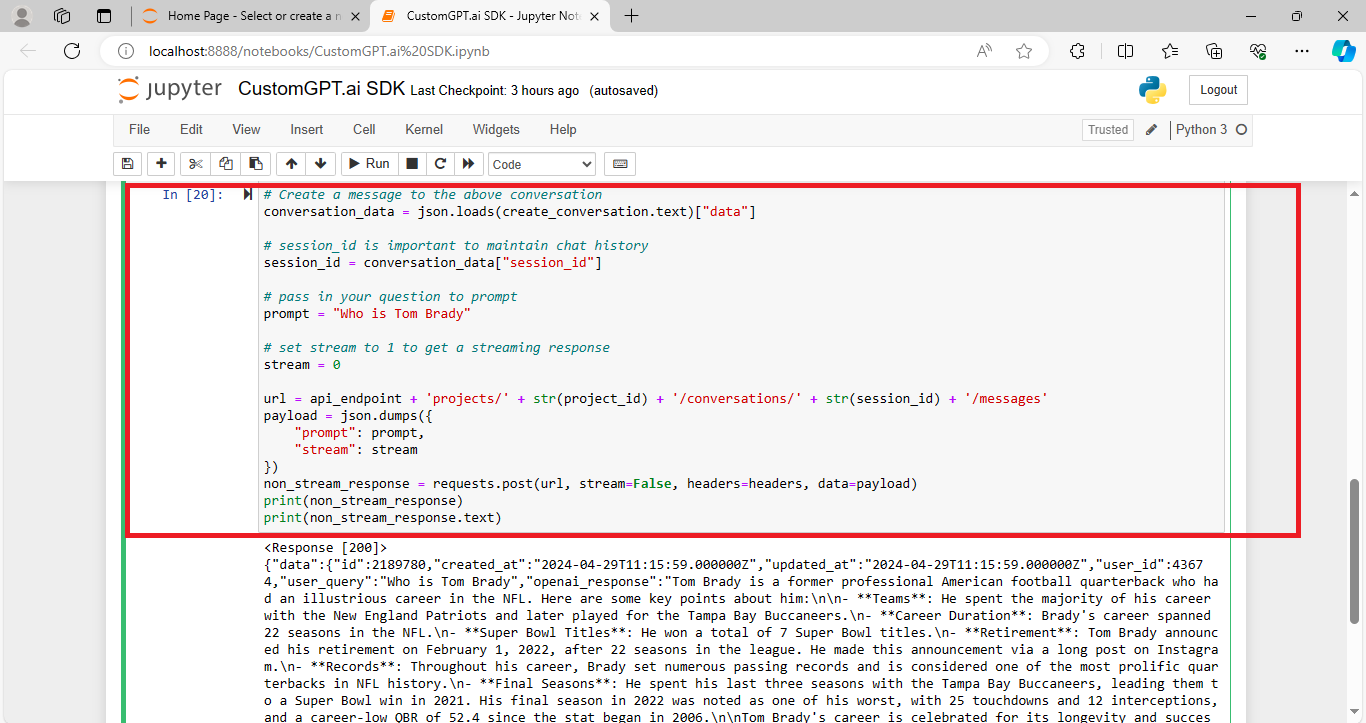Save the notebook and create checkpoint
The width and height of the screenshot is (1366, 723).
[127, 163]
